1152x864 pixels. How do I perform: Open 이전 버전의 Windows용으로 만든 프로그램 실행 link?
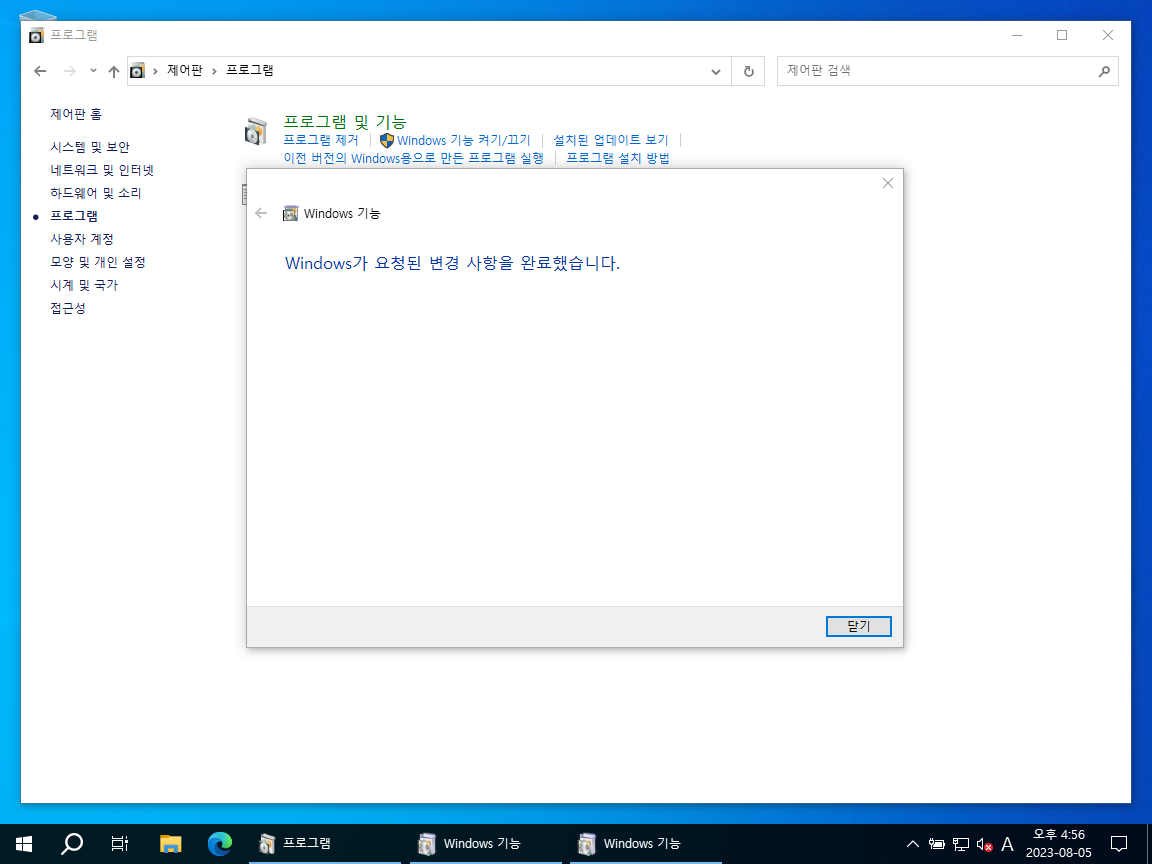pos(414,158)
